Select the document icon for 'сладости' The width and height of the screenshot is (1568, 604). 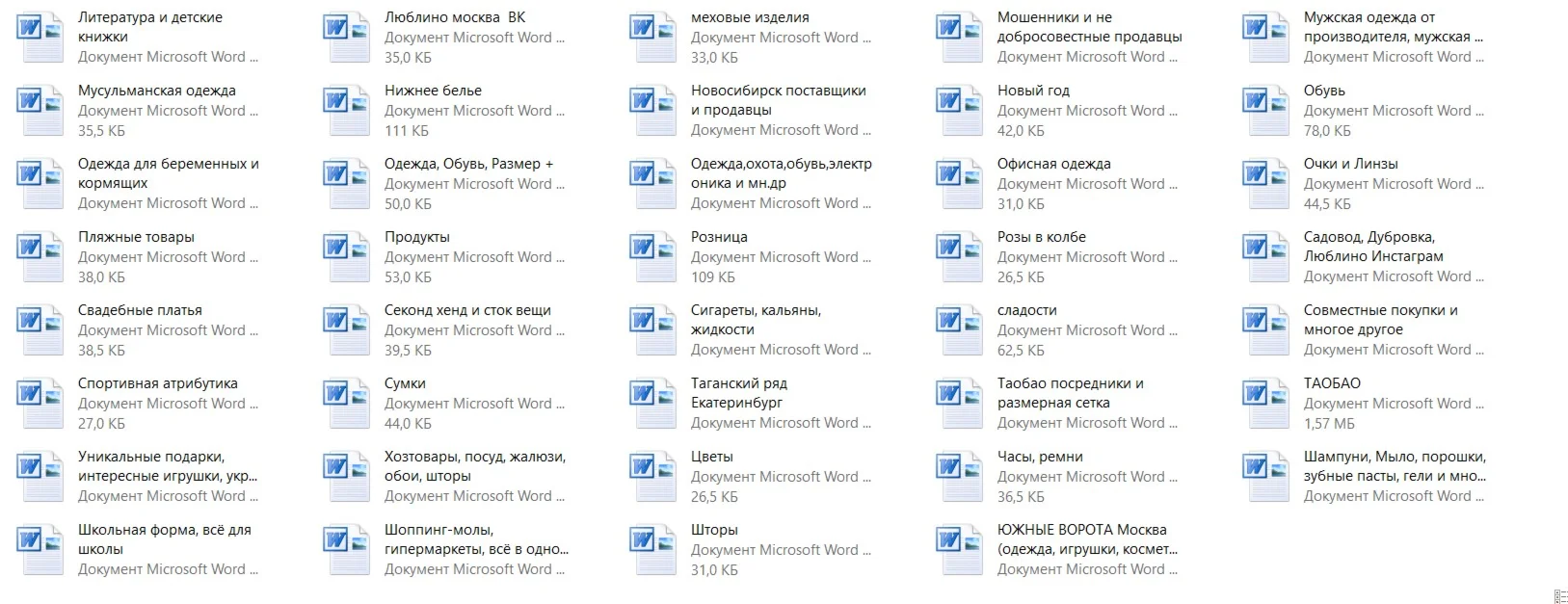(x=960, y=330)
